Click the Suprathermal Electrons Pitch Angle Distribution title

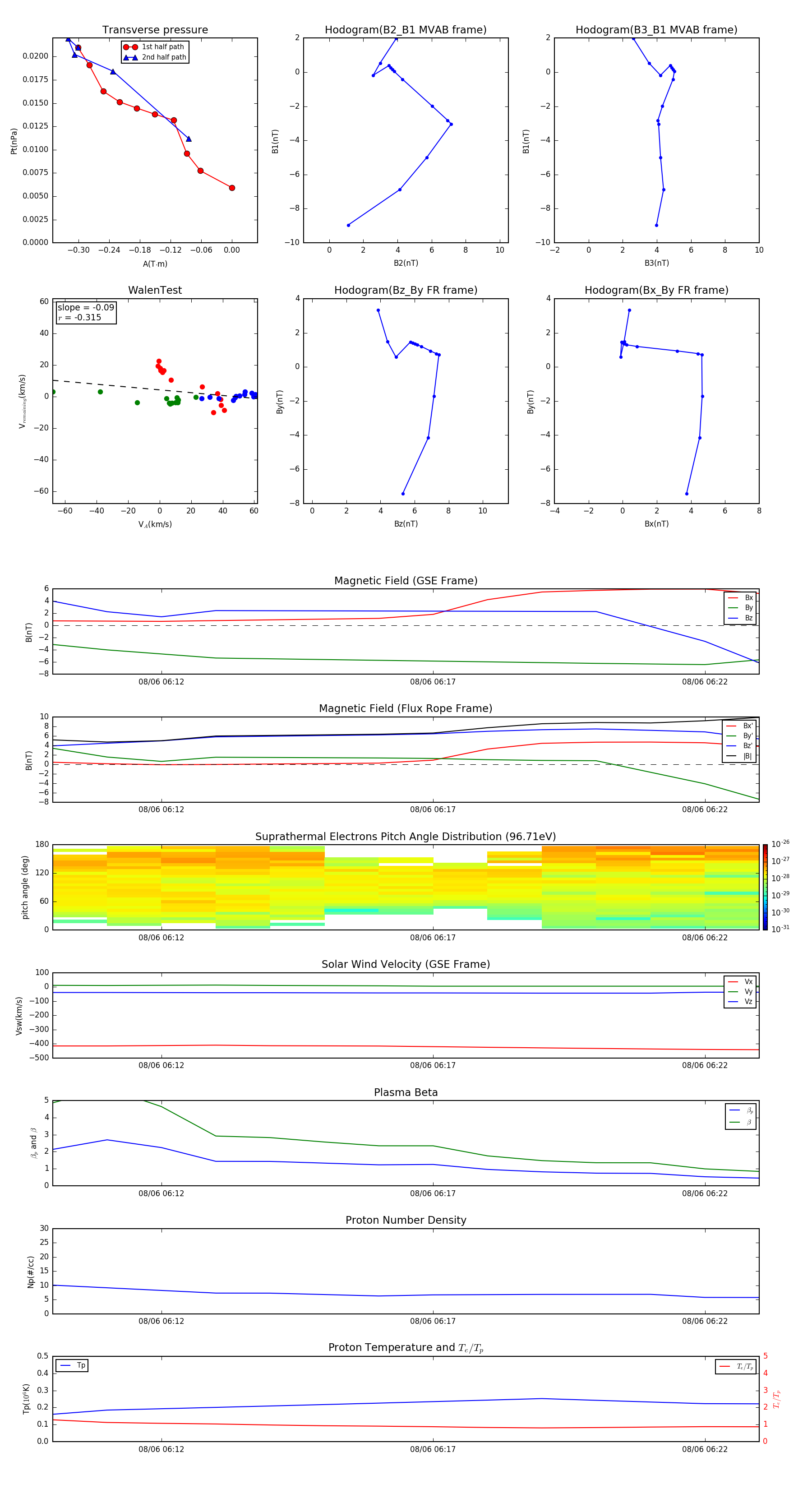tap(406, 837)
